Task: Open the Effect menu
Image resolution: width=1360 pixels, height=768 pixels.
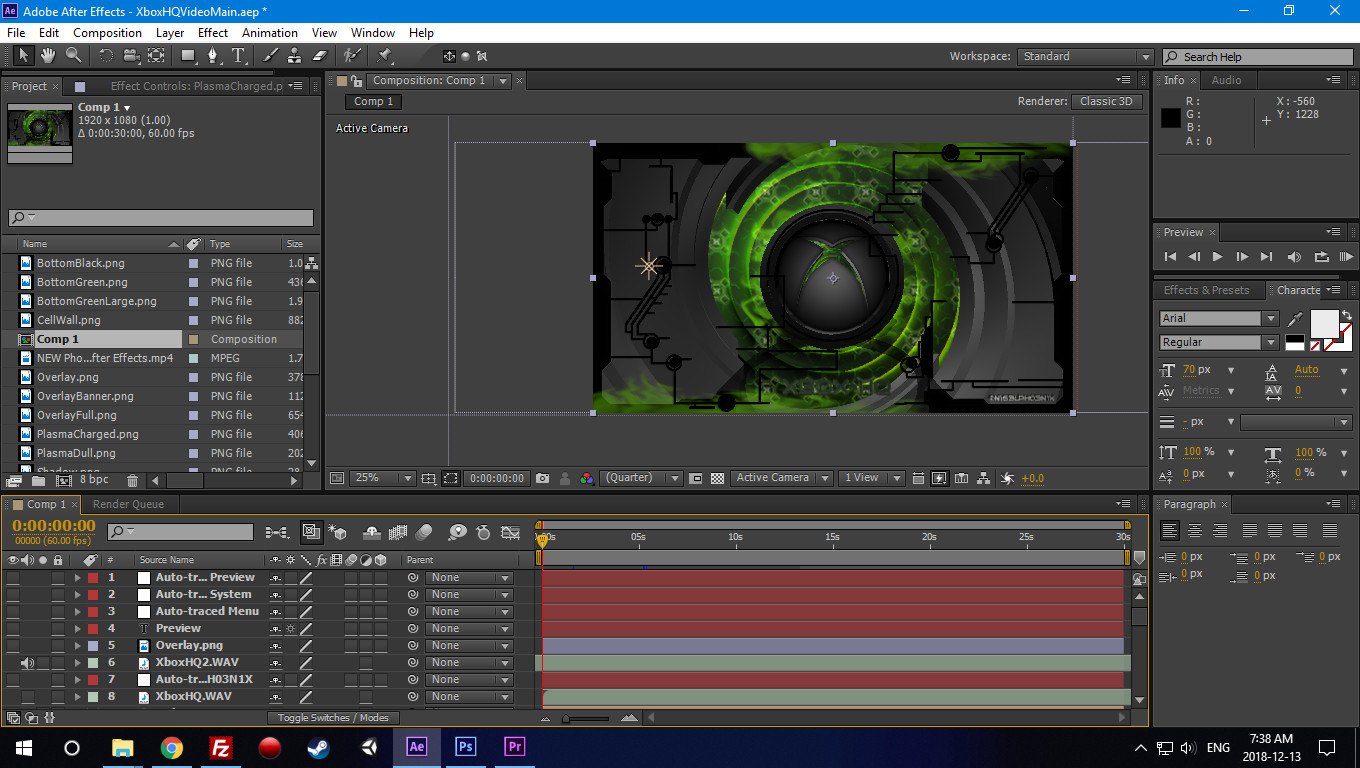Action: pos(212,33)
